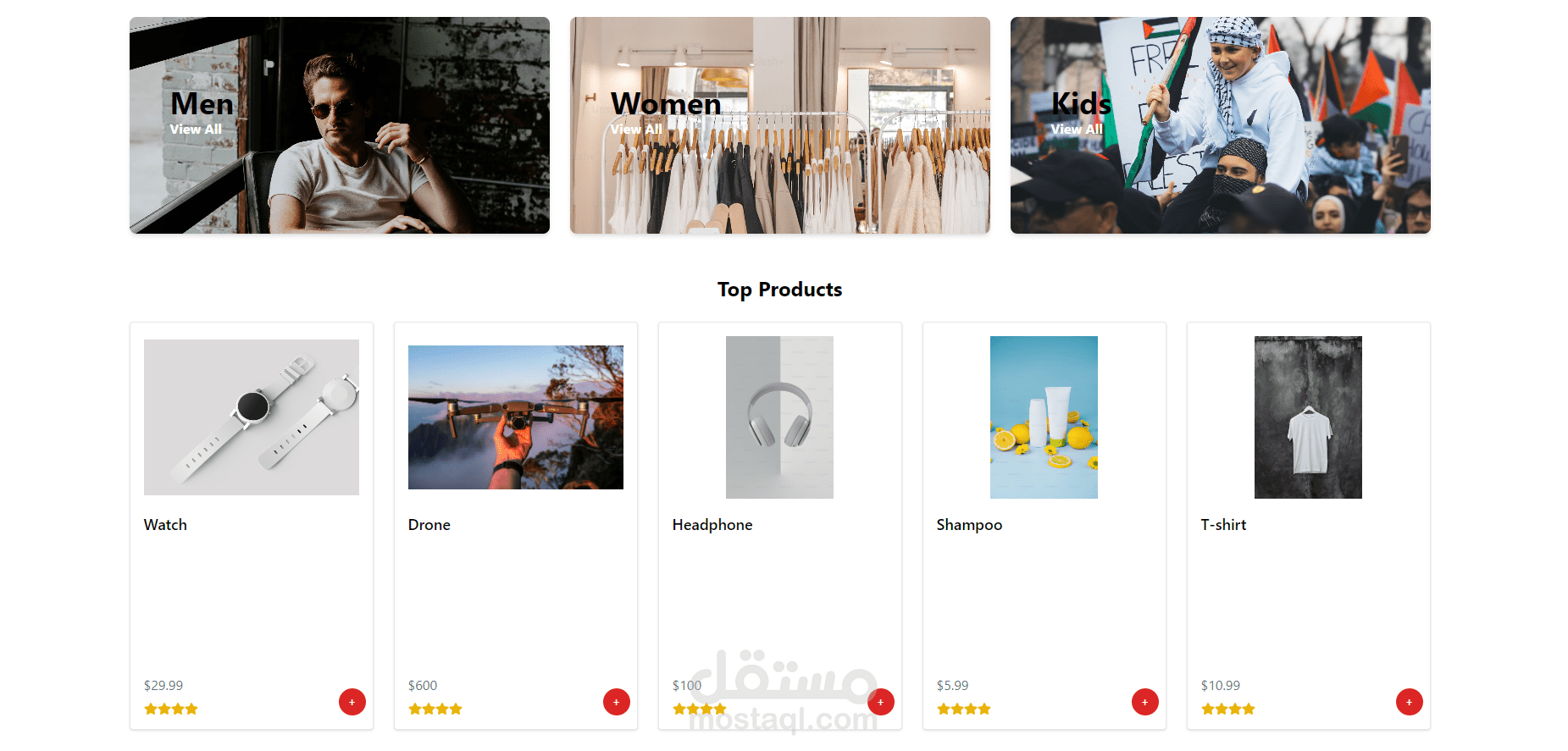This screenshot has height=751, width=1568.
Task: Open the Shampoo product title
Action: tap(969, 525)
